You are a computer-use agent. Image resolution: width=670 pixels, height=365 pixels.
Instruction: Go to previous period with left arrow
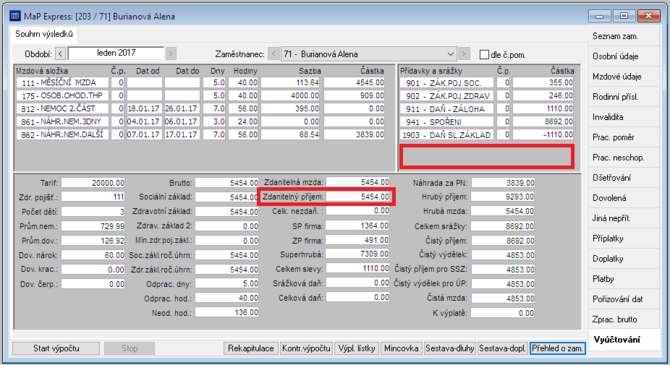click(x=60, y=54)
